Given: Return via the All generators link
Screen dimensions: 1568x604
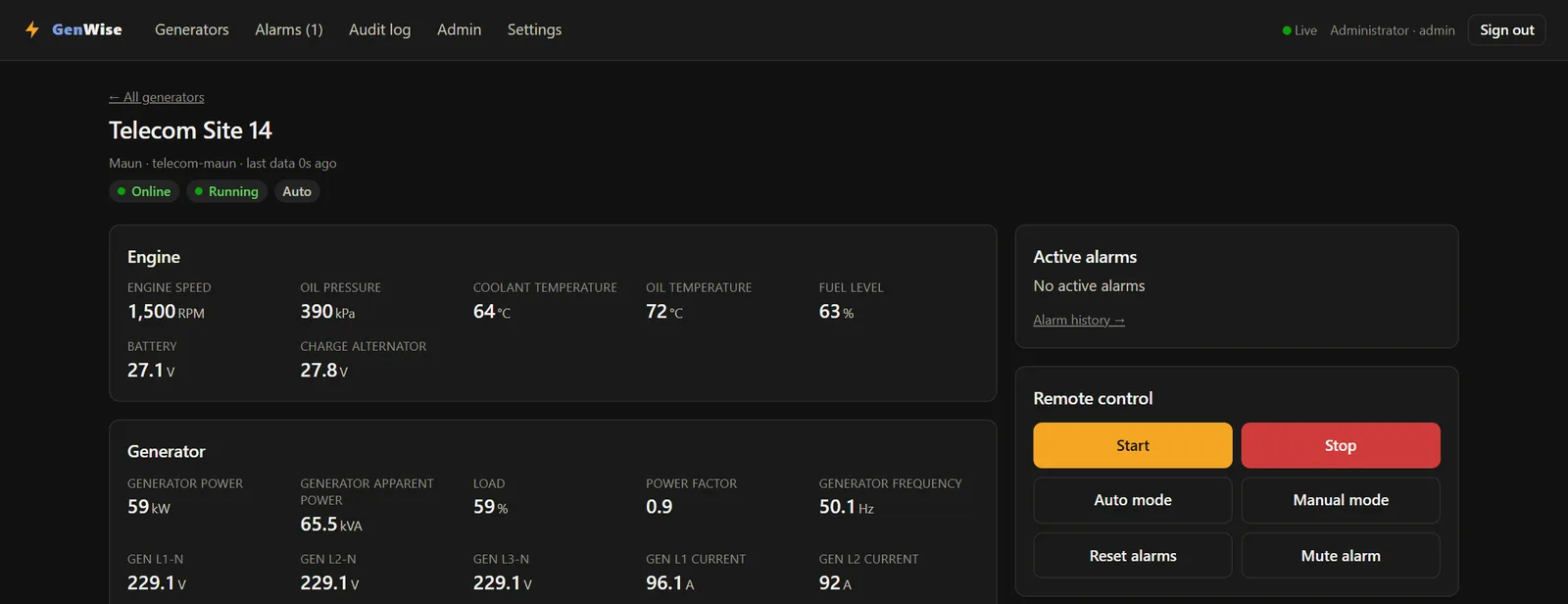Looking at the screenshot, I should pyautogui.click(x=157, y=97).
